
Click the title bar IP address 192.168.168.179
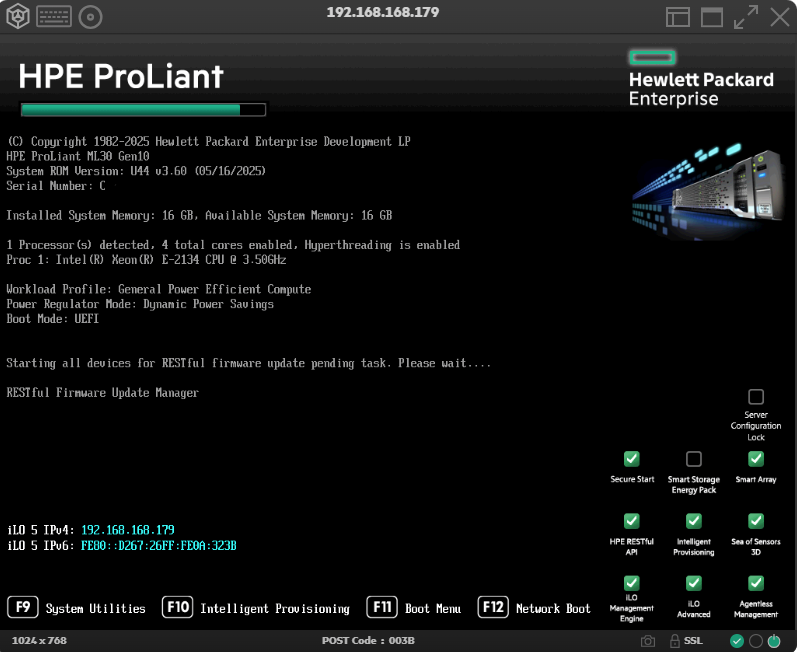(x=383, y=12)
